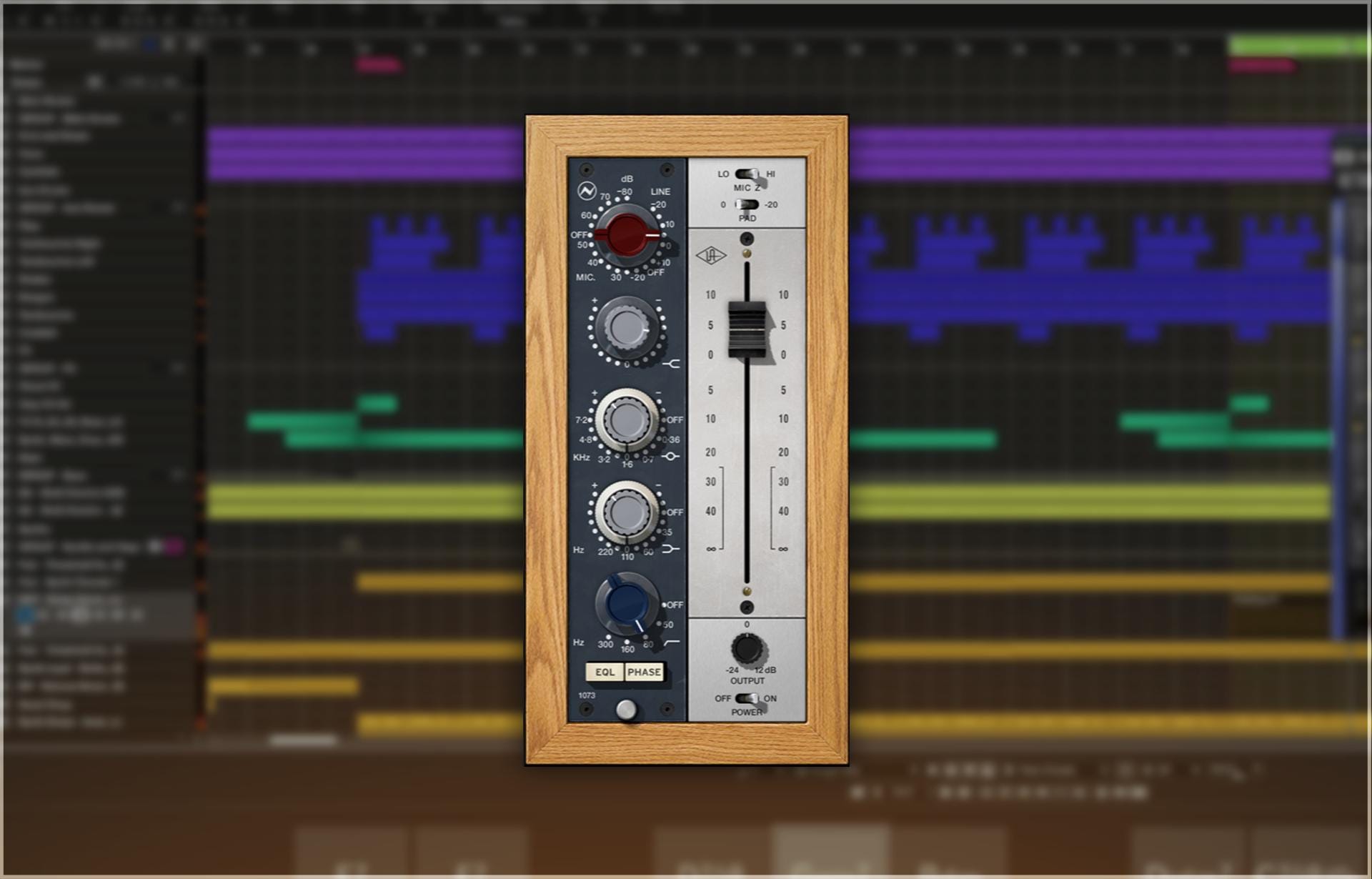Screen dimensions: 1372x879
Task: Click the 220 label of low band
Action: coord(605,552)
